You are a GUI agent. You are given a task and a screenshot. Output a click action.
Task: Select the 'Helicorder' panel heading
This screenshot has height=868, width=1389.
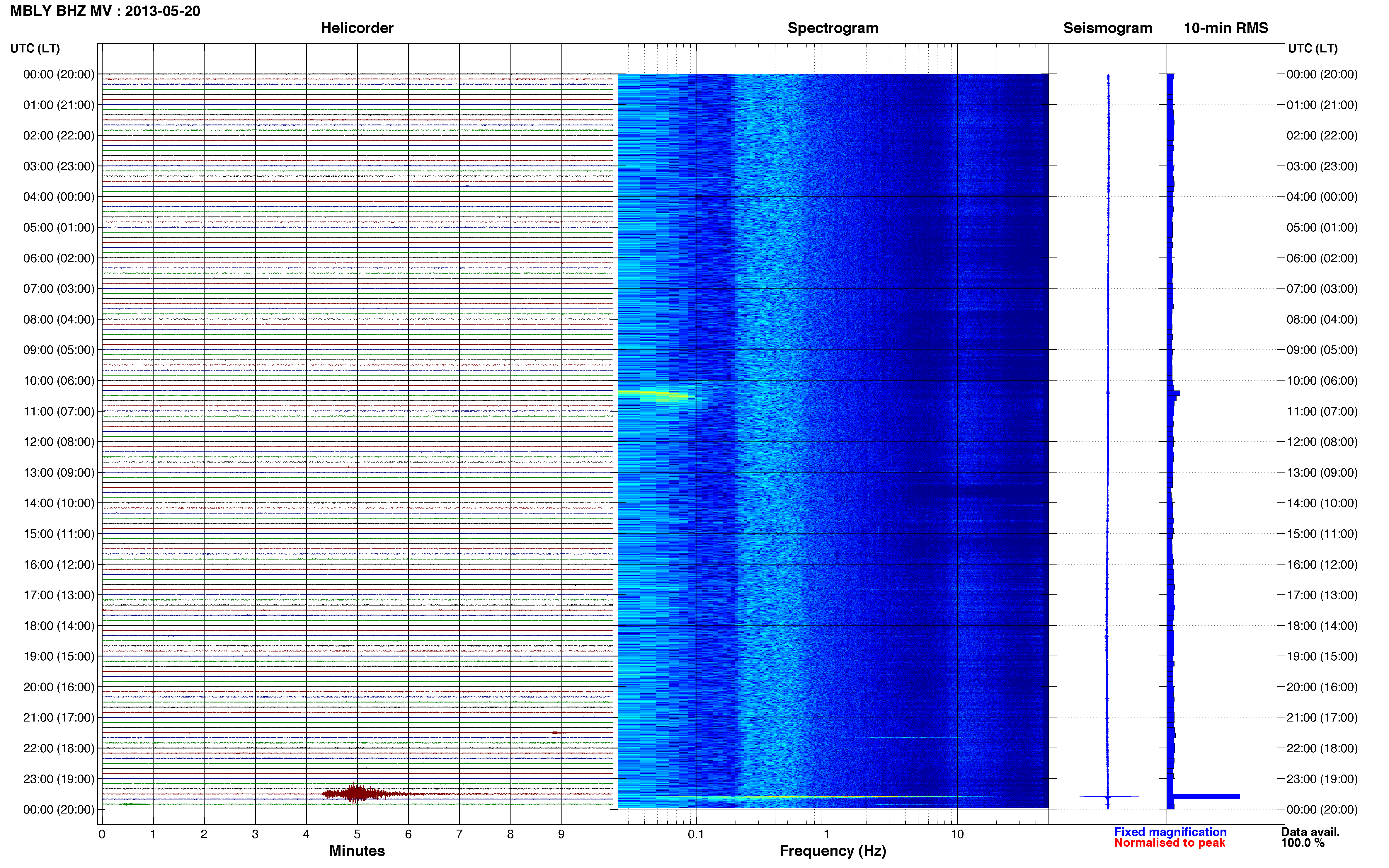click(357, 28)
